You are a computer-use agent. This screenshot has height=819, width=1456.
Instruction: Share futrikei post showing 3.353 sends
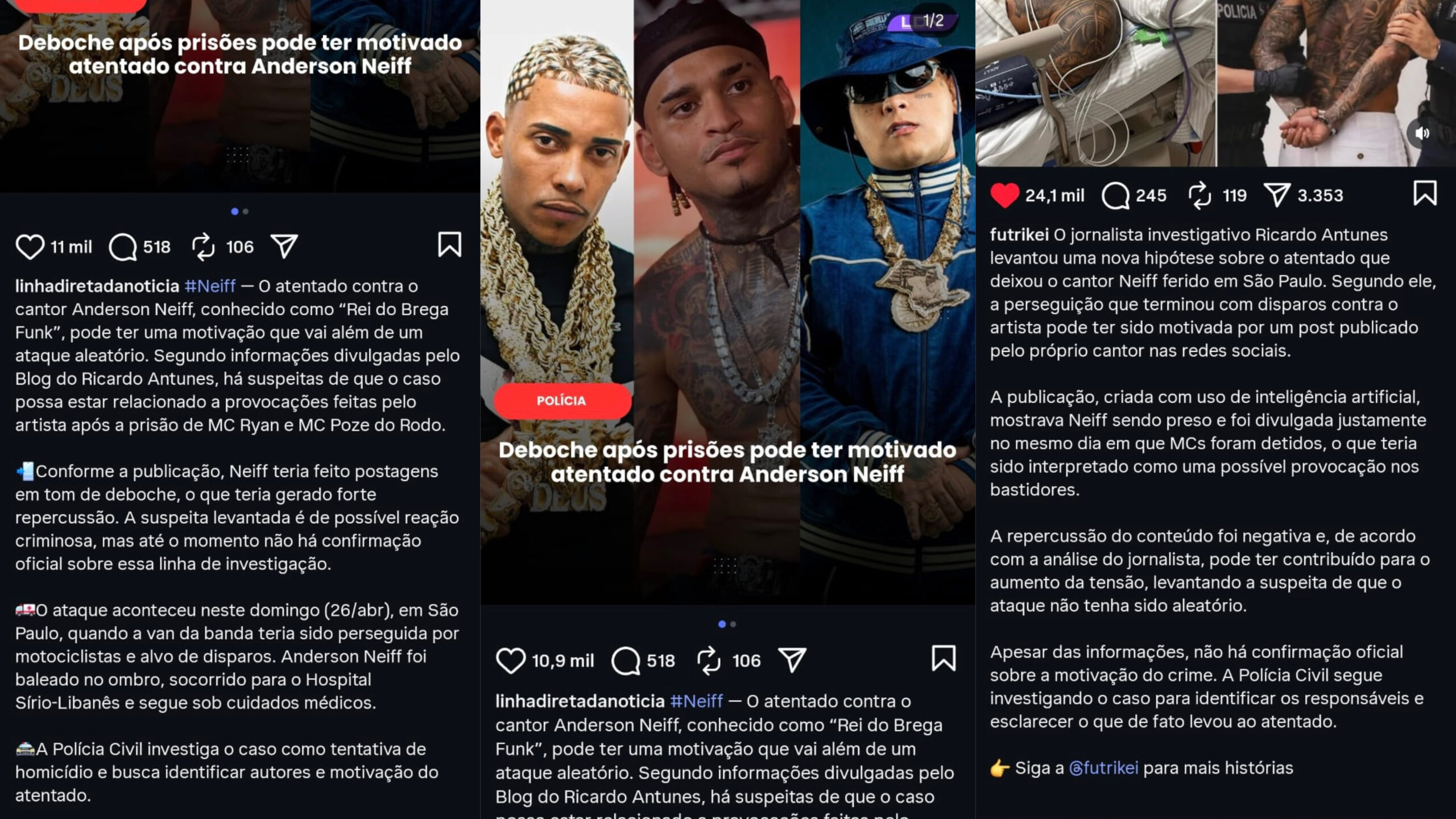[1277, 195]
